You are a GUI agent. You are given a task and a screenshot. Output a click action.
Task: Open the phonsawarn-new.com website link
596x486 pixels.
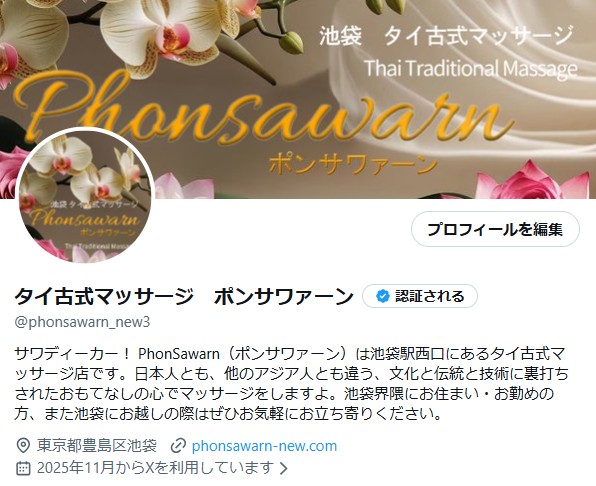pyautogui.click(x=264, y=446)
